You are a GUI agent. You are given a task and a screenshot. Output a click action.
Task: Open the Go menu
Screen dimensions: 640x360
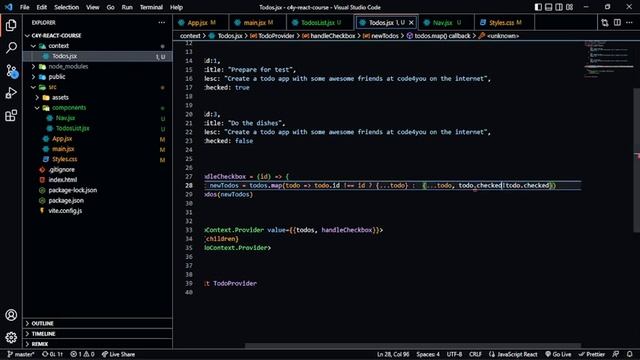[111, 7]
